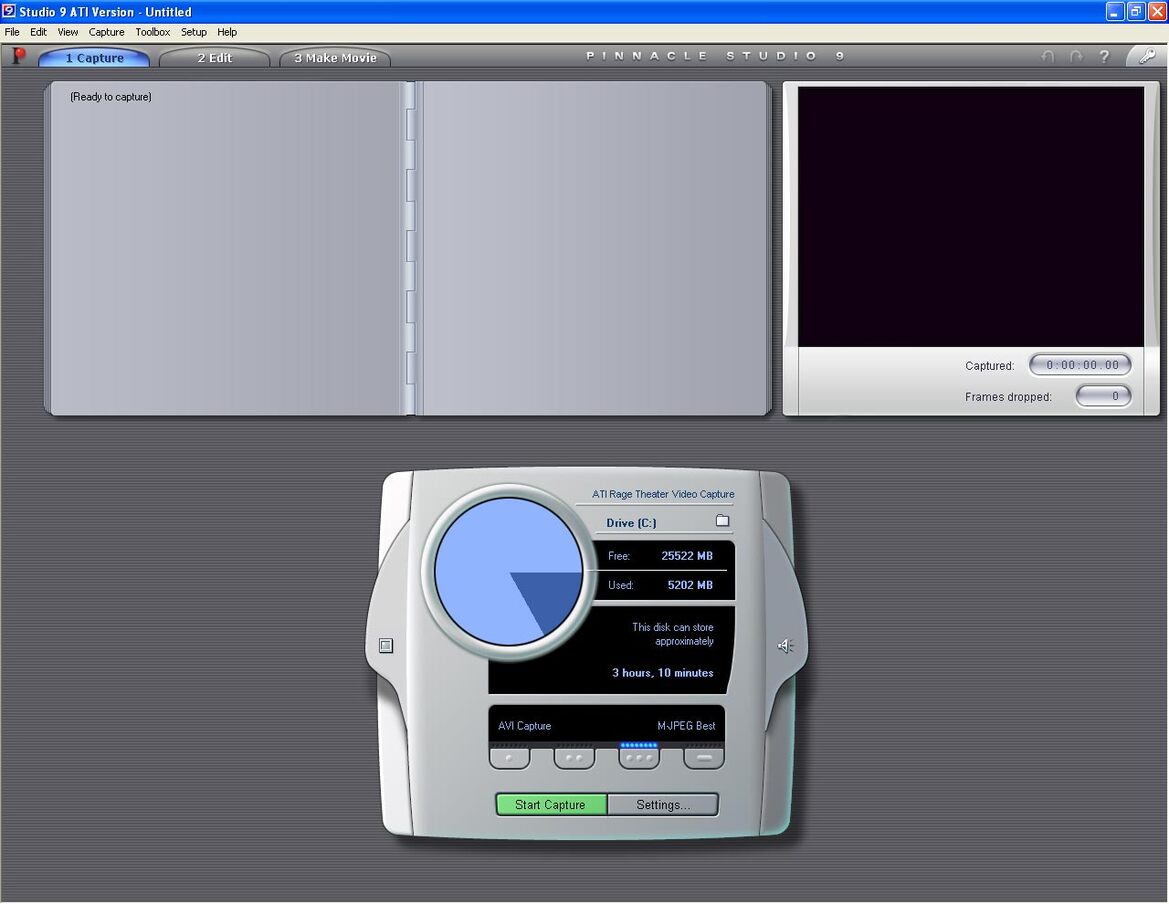This screenshot has height=904, width=1169.
Task: Click the '25522 MB' free space value
Action: pos(687,556)
